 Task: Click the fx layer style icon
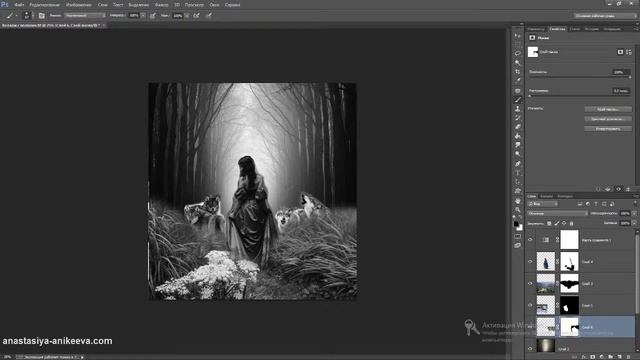click(584, 356)
